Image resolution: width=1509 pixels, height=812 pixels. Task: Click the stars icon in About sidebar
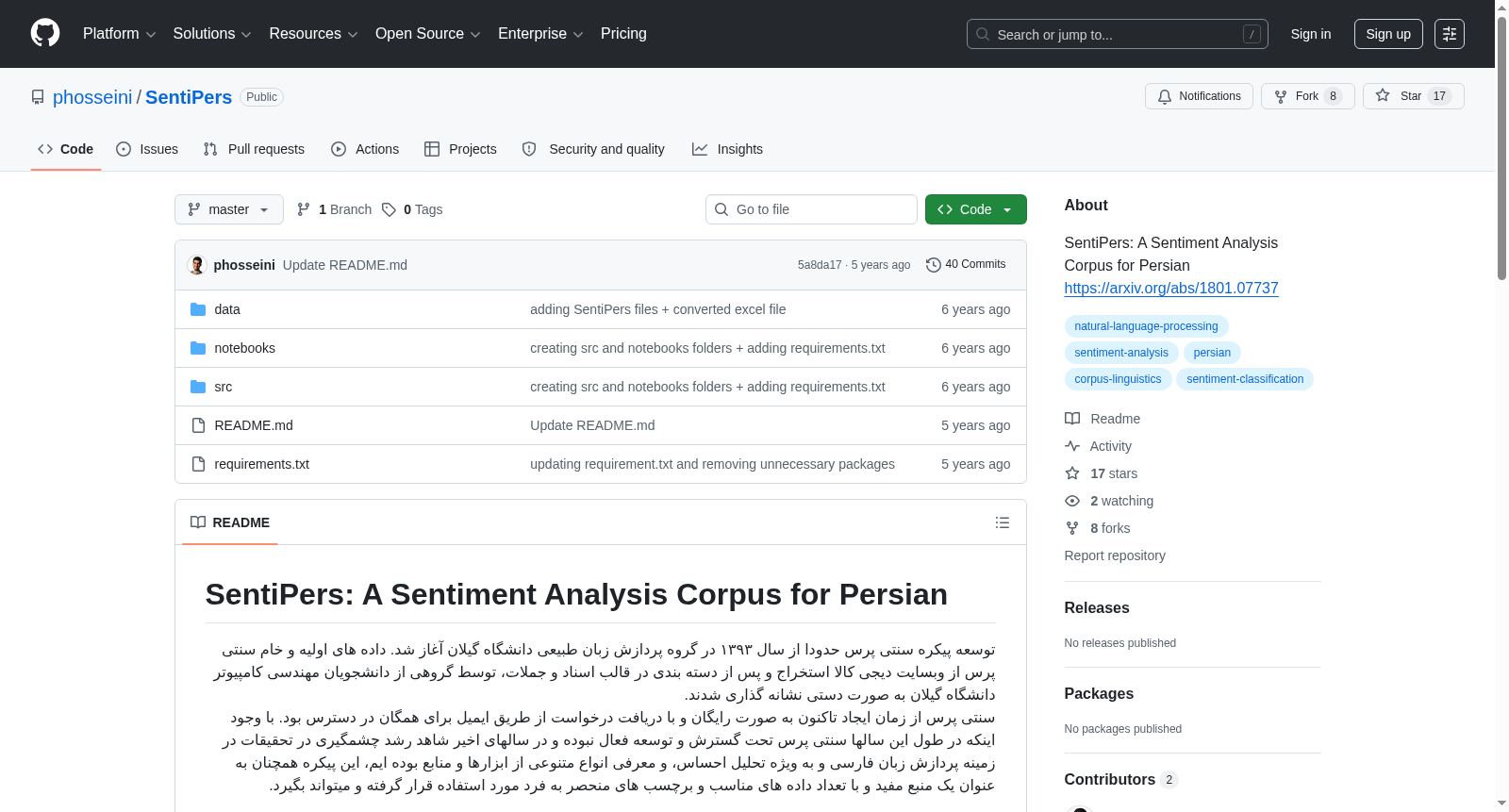click(x=1072, y=473)
